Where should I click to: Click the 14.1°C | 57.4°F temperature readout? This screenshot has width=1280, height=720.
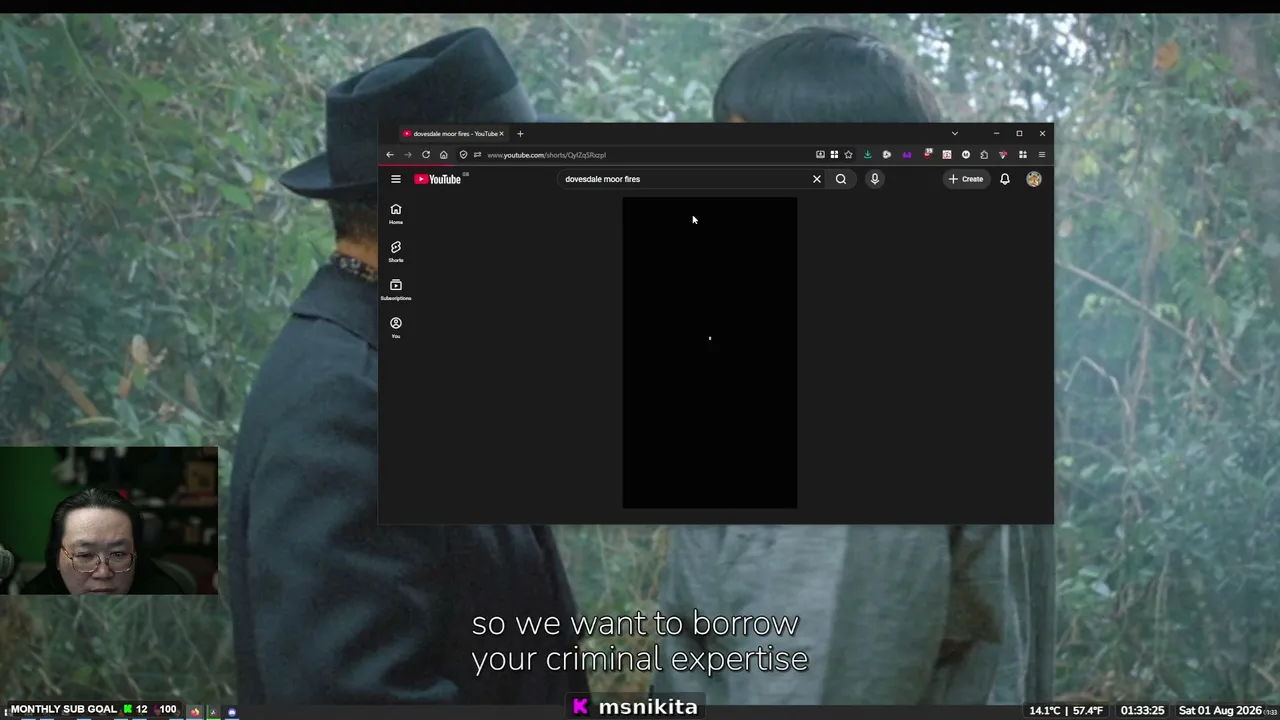point(1066,710)
